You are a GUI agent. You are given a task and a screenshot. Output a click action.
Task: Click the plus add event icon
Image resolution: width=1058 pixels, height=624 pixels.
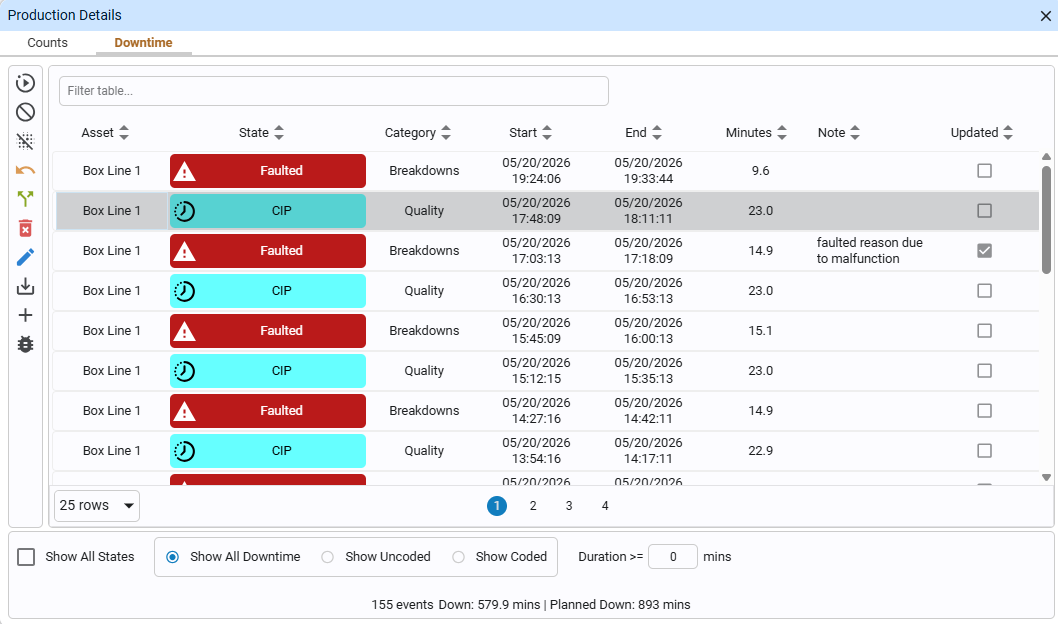point(25,315)
